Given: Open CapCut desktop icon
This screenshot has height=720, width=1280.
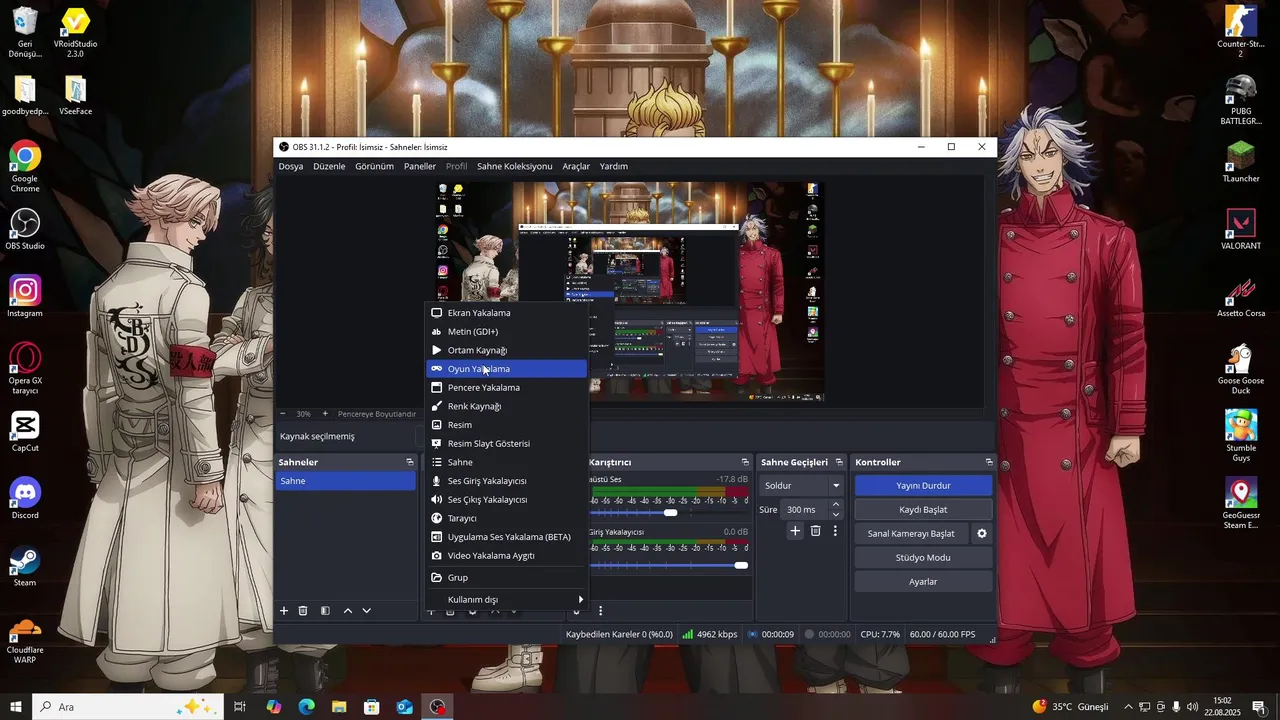Looking at the screenshot, I should click(x=25, y=430).
